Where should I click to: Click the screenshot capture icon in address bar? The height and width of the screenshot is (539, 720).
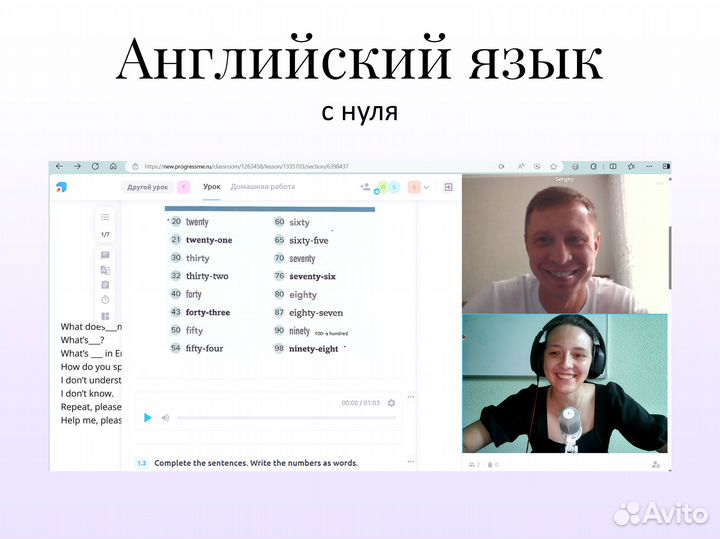point(537,167)
